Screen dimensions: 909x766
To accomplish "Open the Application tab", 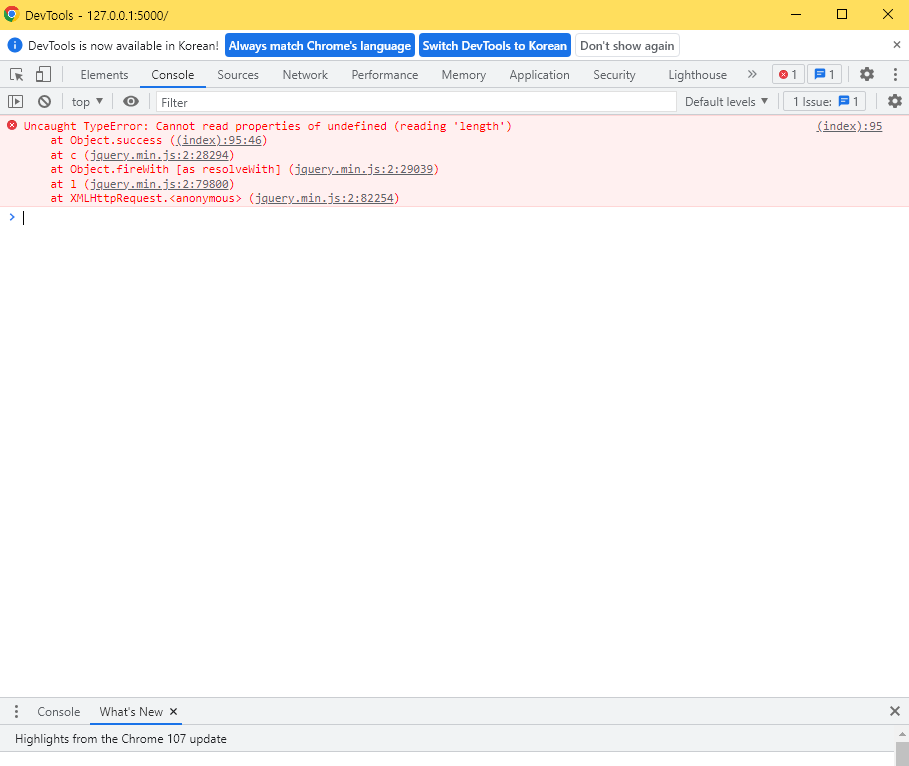I will tap(539, 75).
